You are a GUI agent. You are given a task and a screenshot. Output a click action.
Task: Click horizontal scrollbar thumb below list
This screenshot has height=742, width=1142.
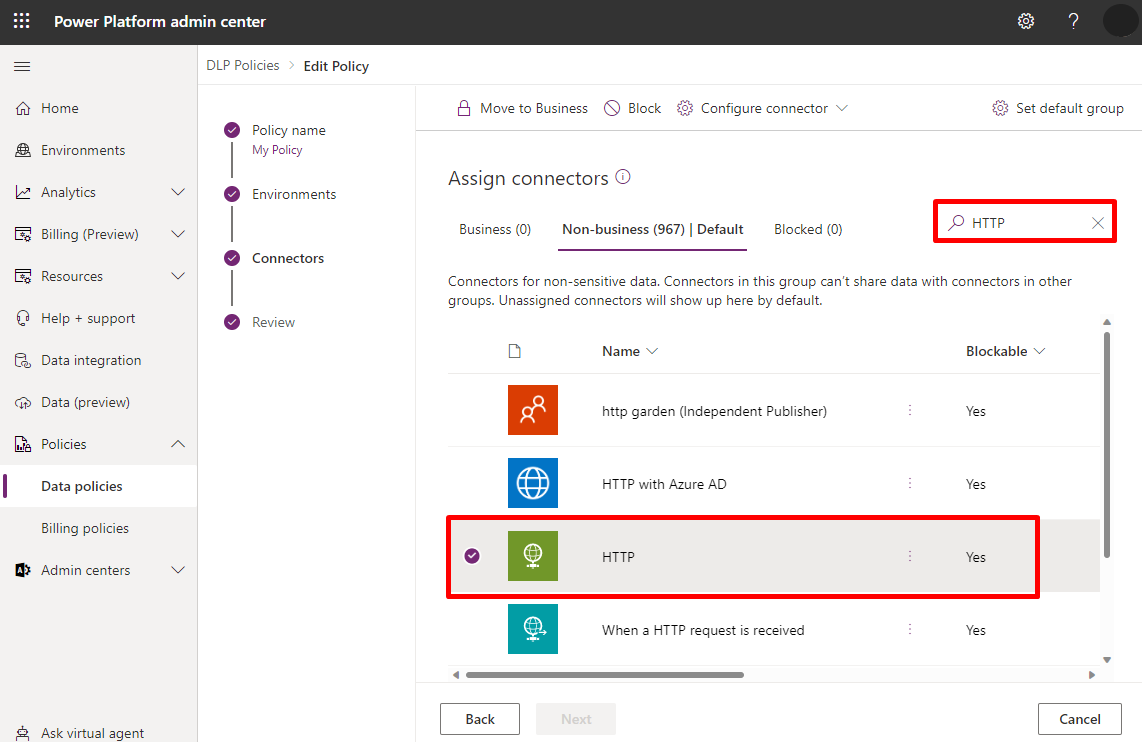(605, 674)
